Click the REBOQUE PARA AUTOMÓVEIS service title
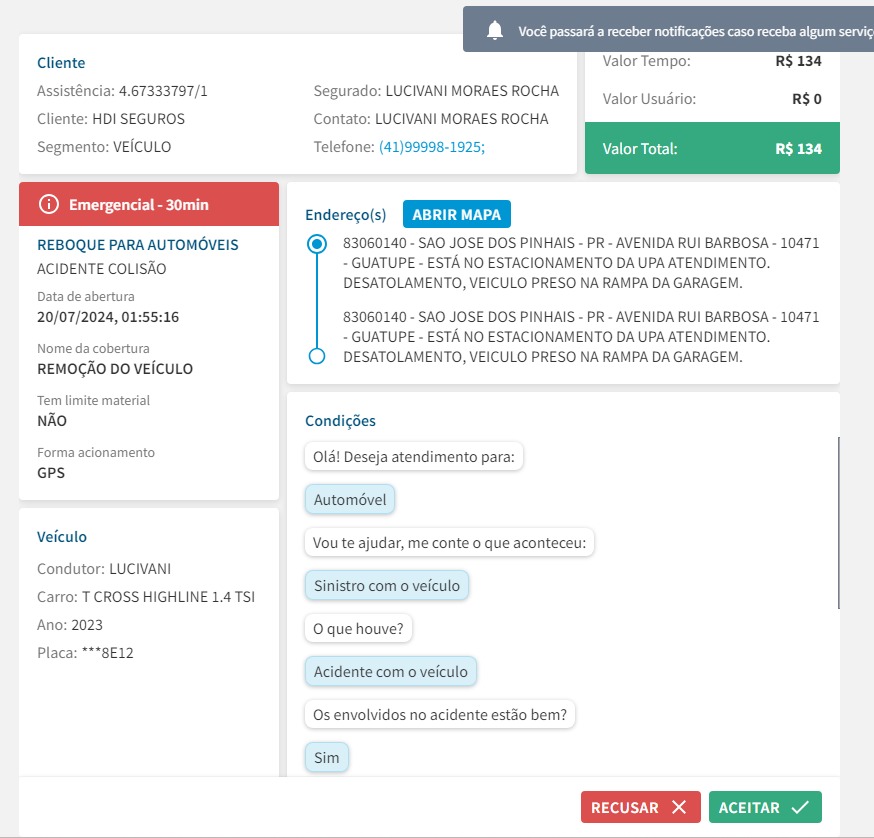 click(x=138, y=244)
